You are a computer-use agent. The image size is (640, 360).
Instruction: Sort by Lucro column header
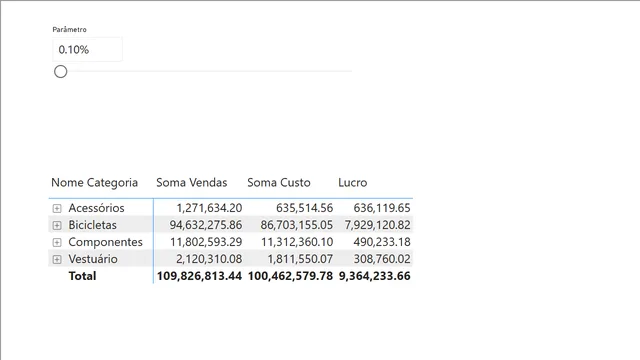353,182
